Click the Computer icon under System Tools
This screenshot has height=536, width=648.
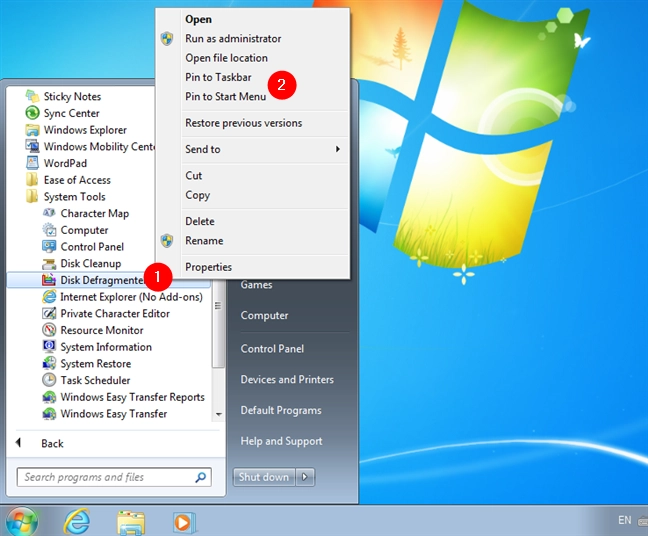pyautogui.click(x=49, y=230)
